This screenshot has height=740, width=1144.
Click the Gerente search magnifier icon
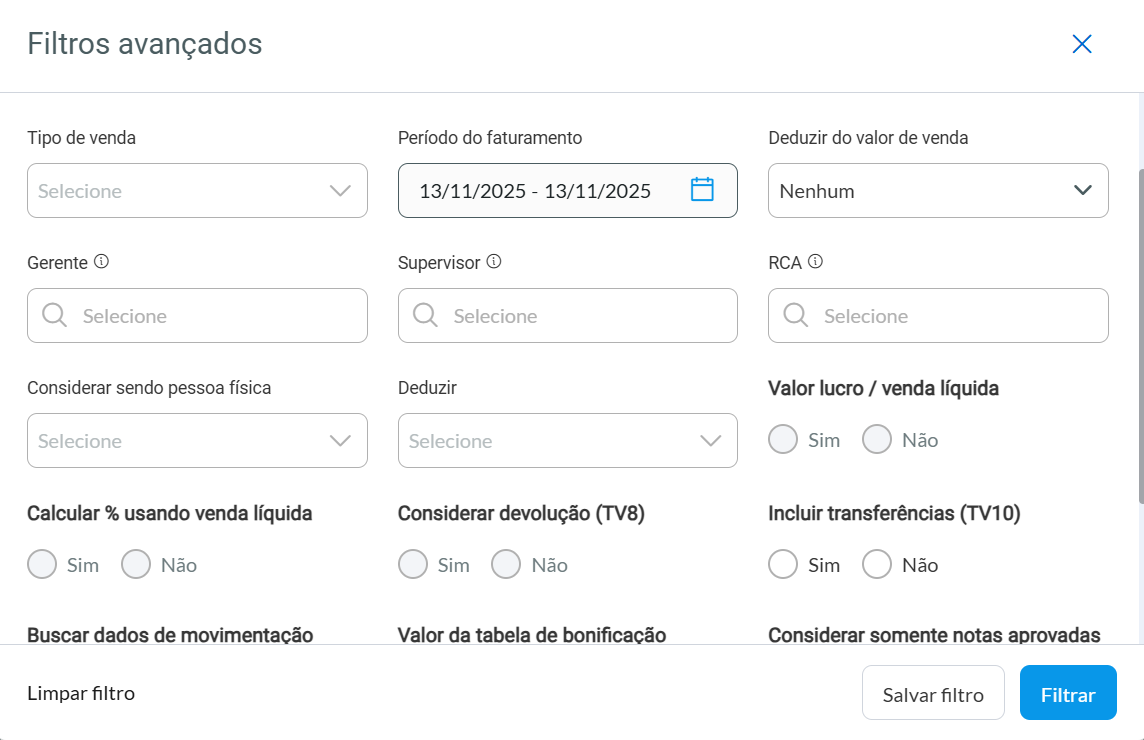click(55, 316)
